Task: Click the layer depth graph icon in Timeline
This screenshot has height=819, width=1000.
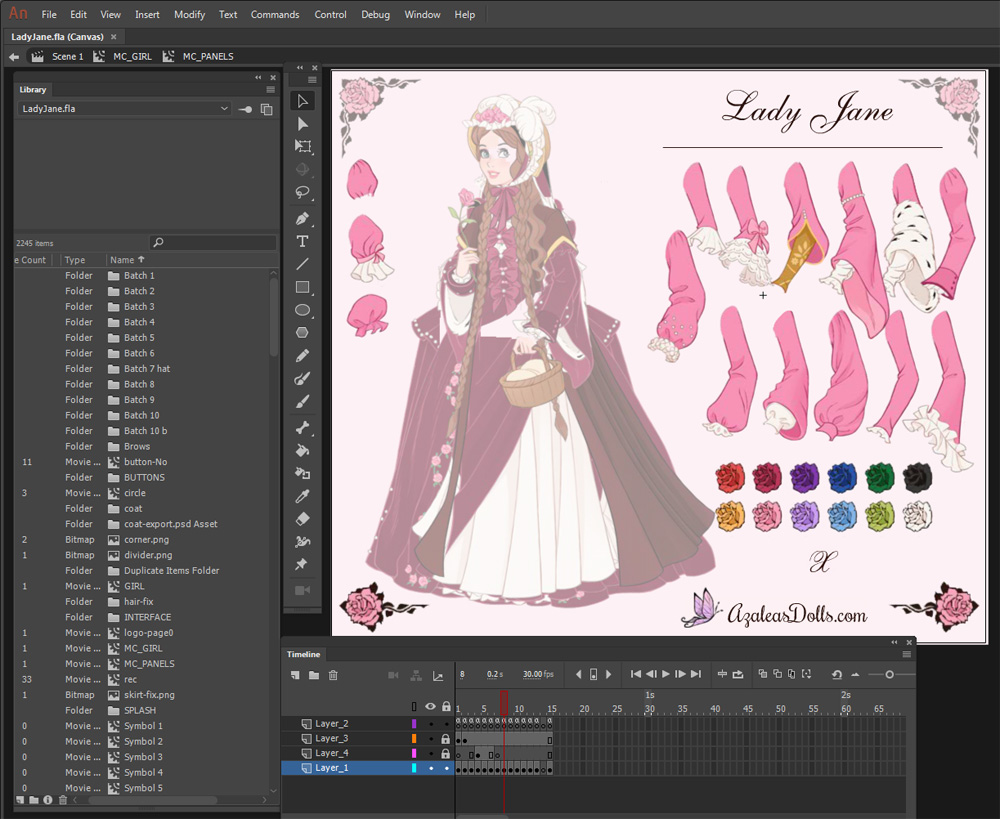Action: (438, 675)
